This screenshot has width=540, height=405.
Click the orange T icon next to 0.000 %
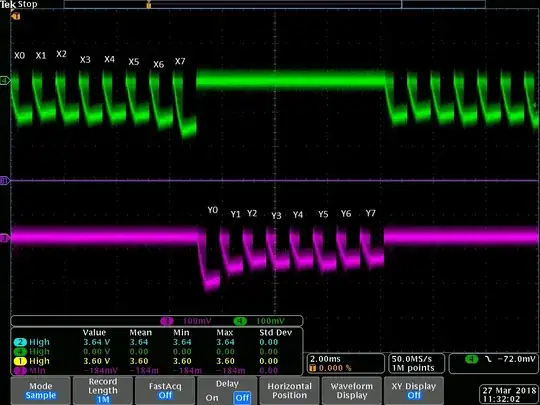tap(312, 368)
